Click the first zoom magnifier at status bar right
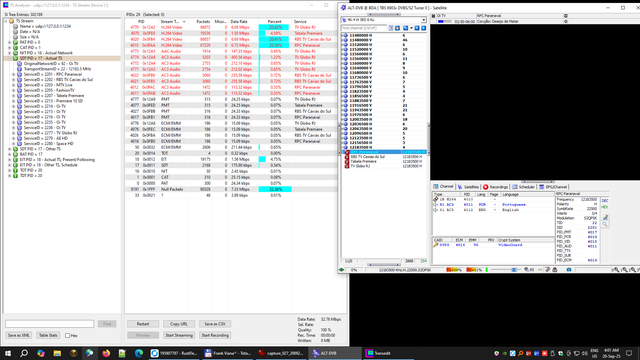The width and height of the screenshot is (640, 360). 616,269
